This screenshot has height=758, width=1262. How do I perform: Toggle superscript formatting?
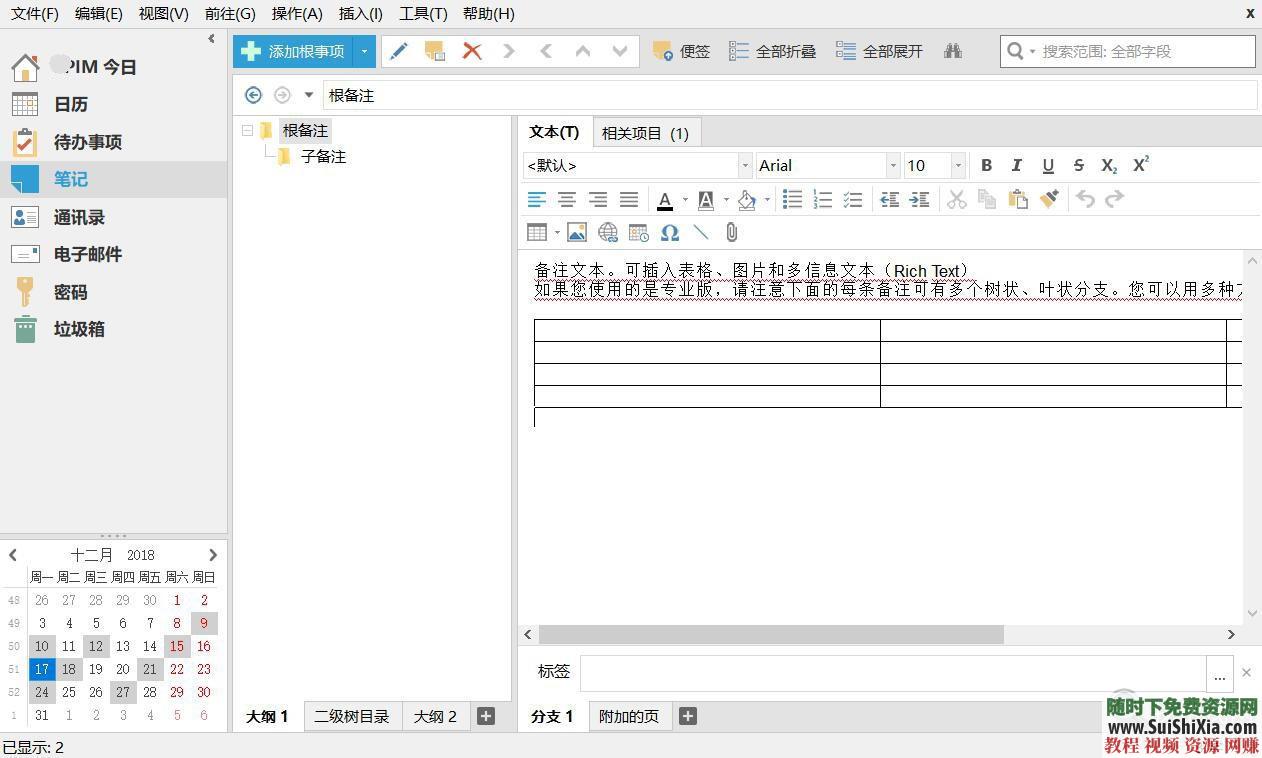[x=1140, y=166]
